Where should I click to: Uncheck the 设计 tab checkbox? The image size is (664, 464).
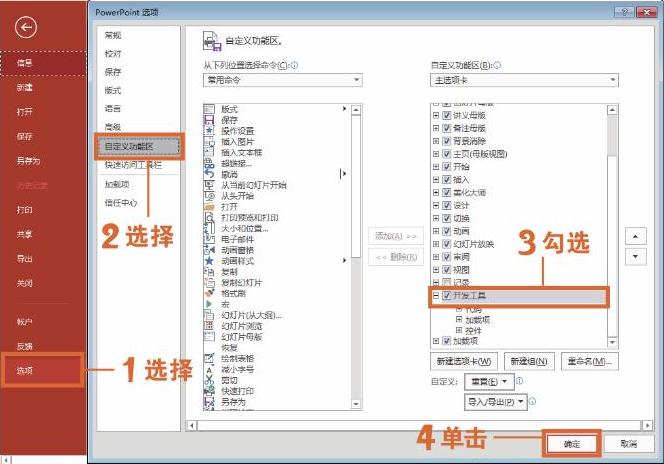(x=447, y=205)
